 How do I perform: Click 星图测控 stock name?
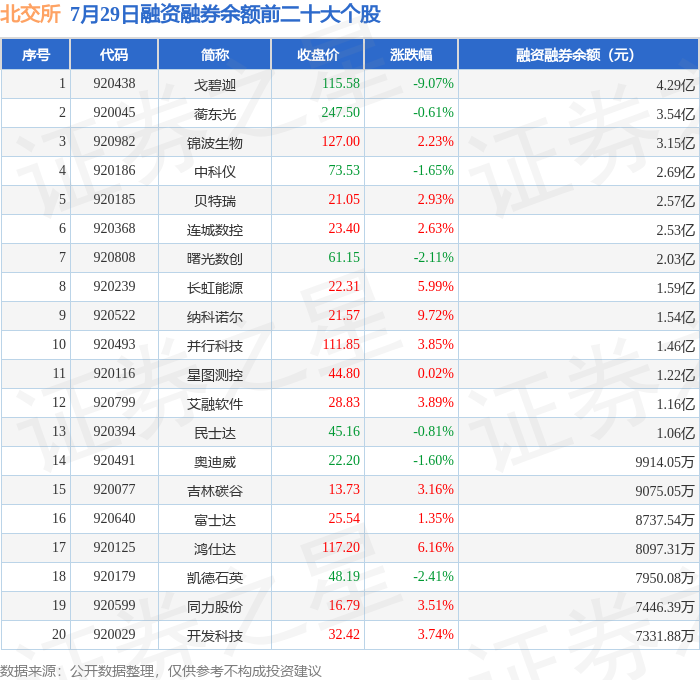(x=215, y=375)
